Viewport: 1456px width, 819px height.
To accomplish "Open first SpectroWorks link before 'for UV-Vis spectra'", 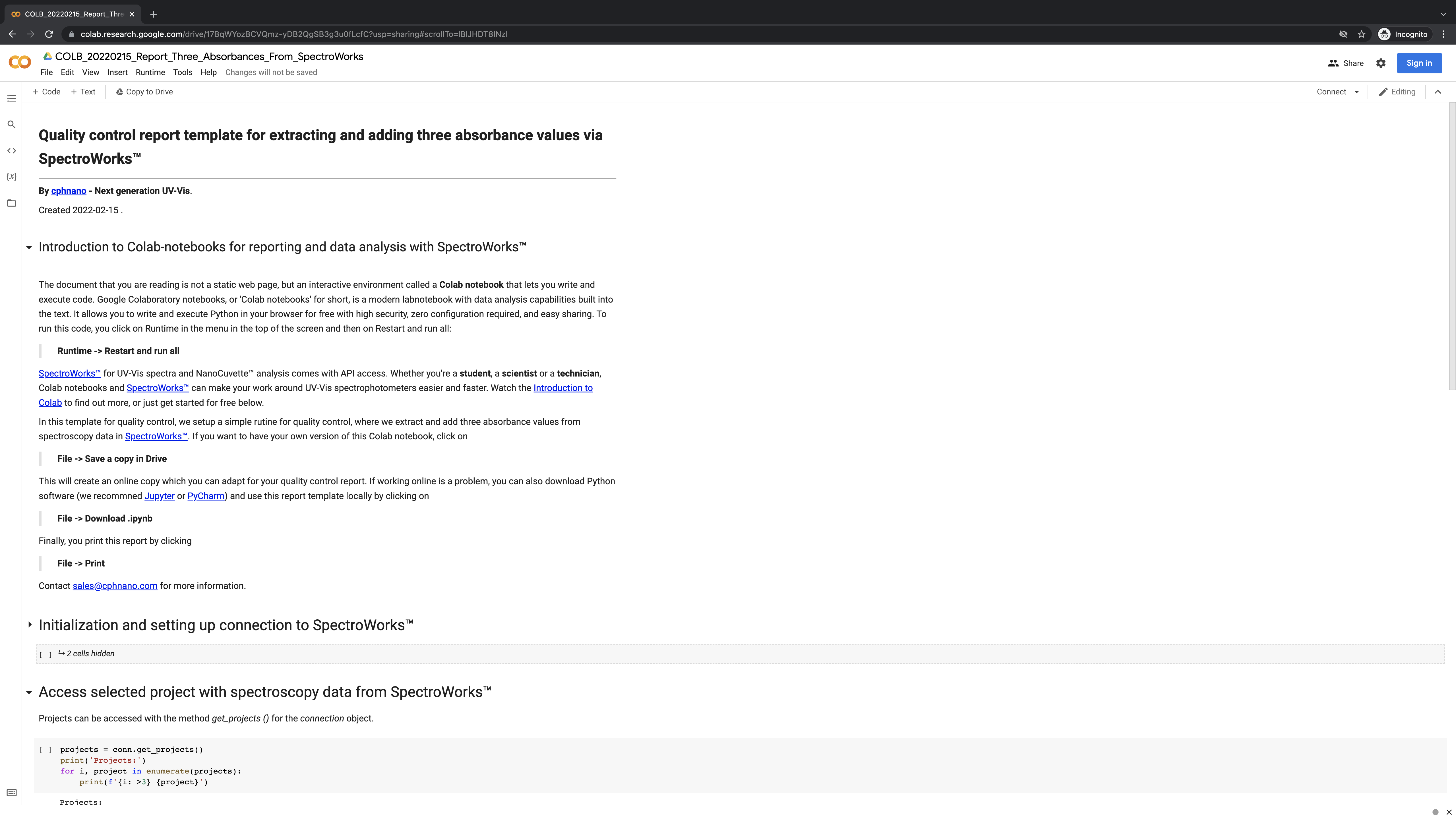I will [x=69, y=374].
